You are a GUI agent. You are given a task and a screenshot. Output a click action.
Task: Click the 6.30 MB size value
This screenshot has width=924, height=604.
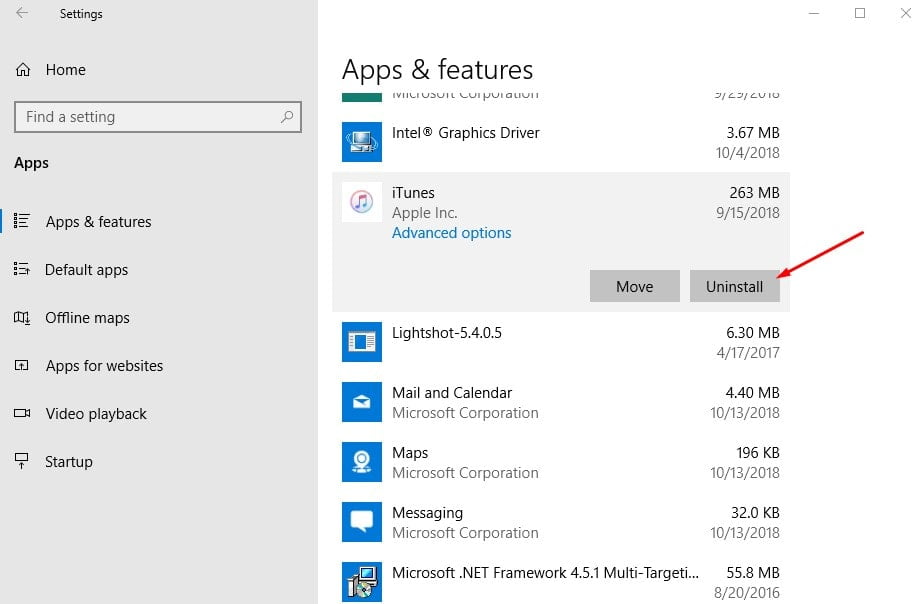(x=753, y=333)
